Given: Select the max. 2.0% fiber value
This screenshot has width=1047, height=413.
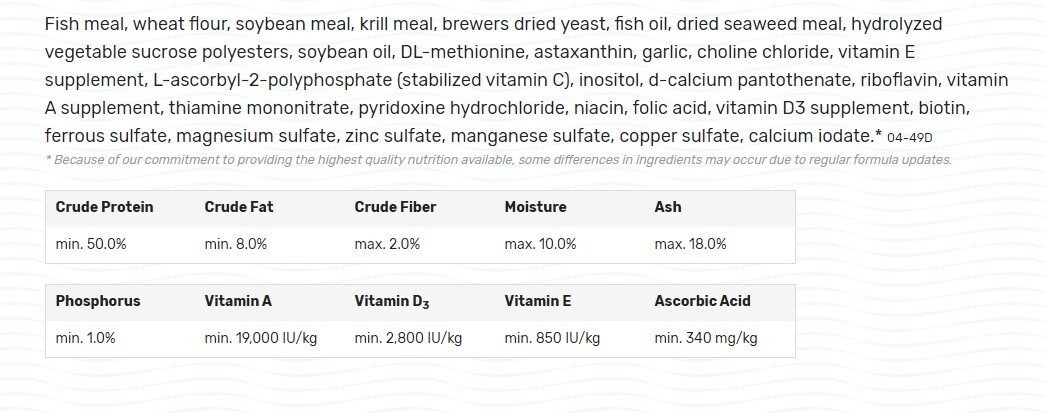Looking at the screenshot, I should click(387, 244).
